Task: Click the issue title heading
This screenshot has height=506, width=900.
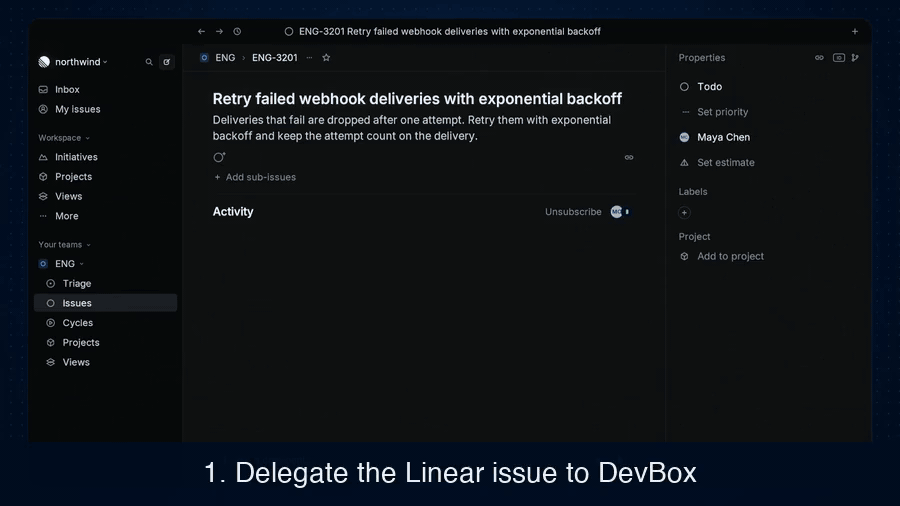Action: point(417,99)
